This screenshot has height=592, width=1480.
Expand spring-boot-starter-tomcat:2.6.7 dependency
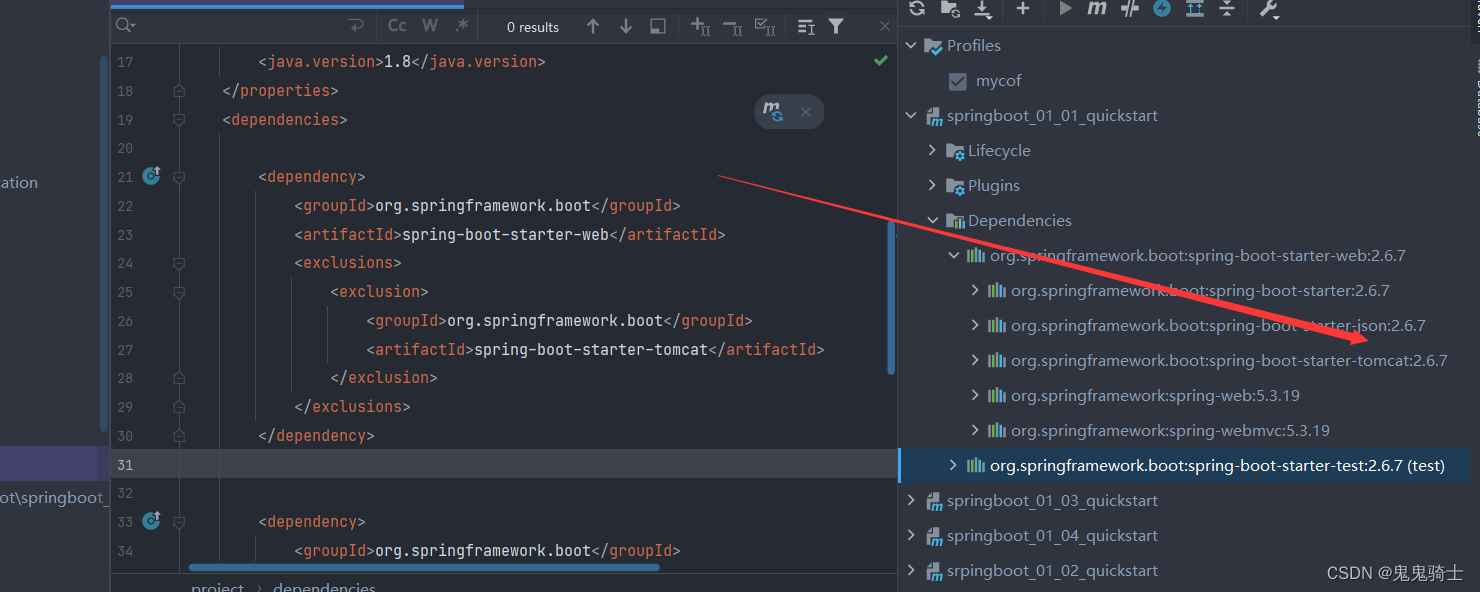tap(975, 360)
